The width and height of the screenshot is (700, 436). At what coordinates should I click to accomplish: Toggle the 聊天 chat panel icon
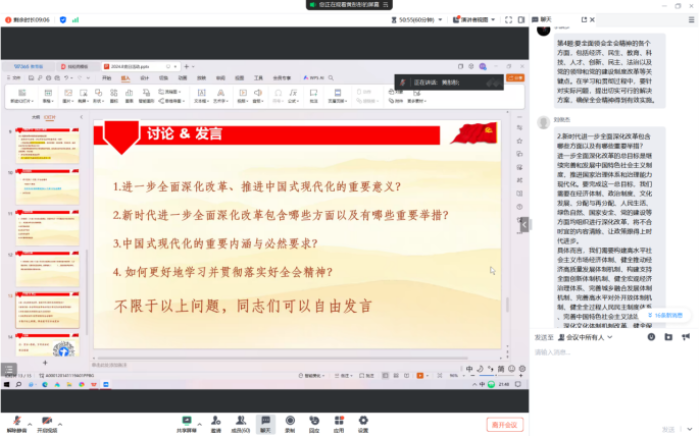[265, 421]
